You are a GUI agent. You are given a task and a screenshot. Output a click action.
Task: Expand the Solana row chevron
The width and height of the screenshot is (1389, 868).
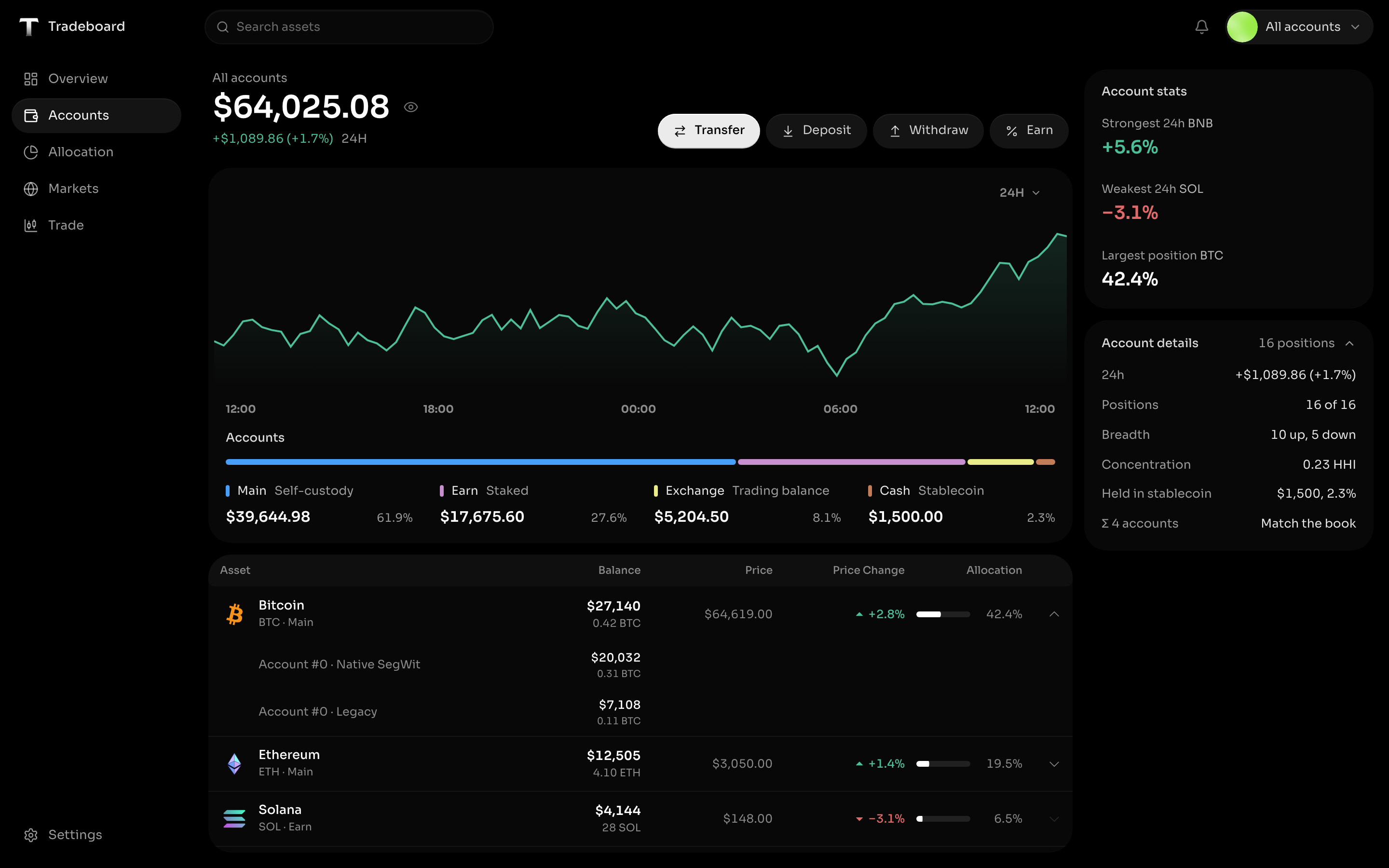click(1054, 819)
